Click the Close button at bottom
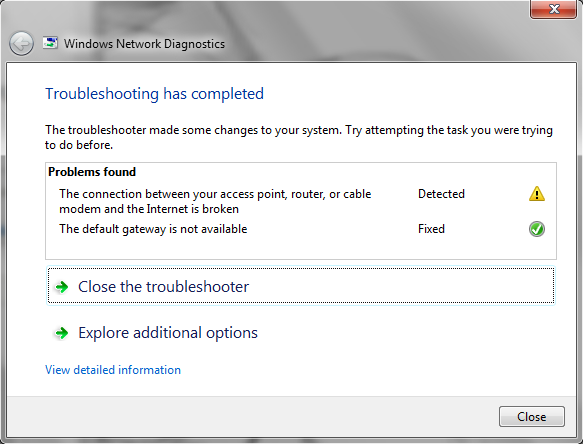The width and height of the screenshot is (583, 444). pos(531,416)
